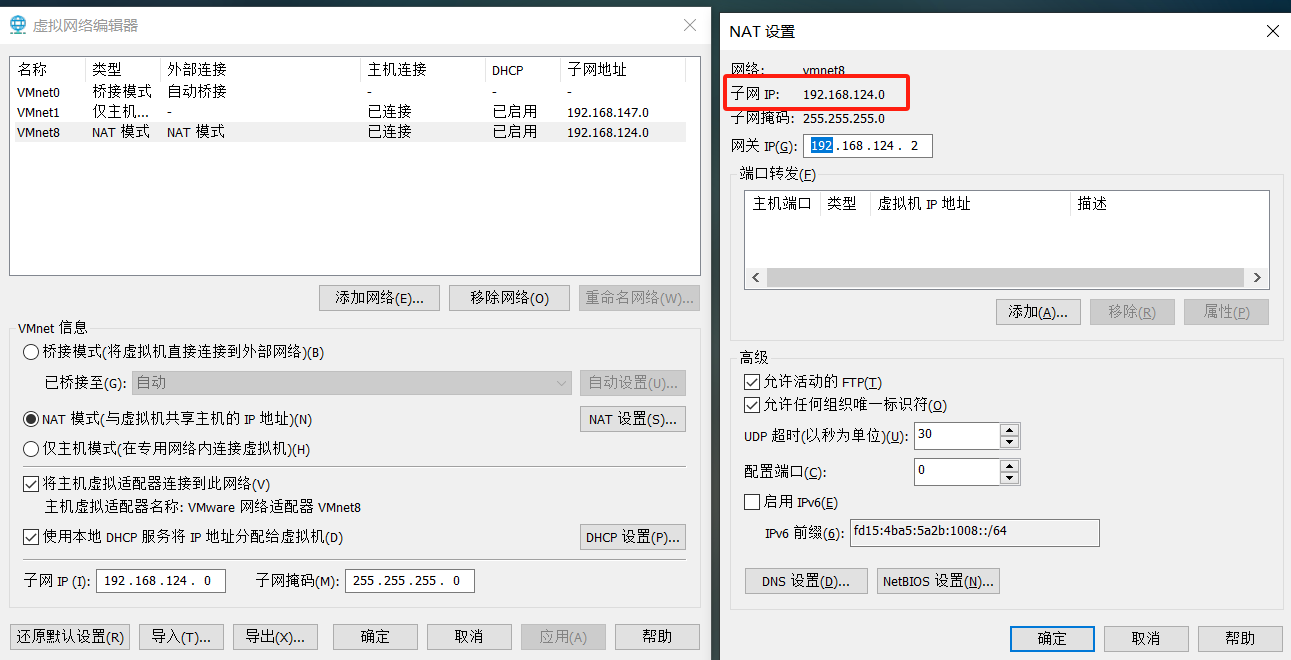Click 添加(A)... port forwarding button

pos(1038,312)
